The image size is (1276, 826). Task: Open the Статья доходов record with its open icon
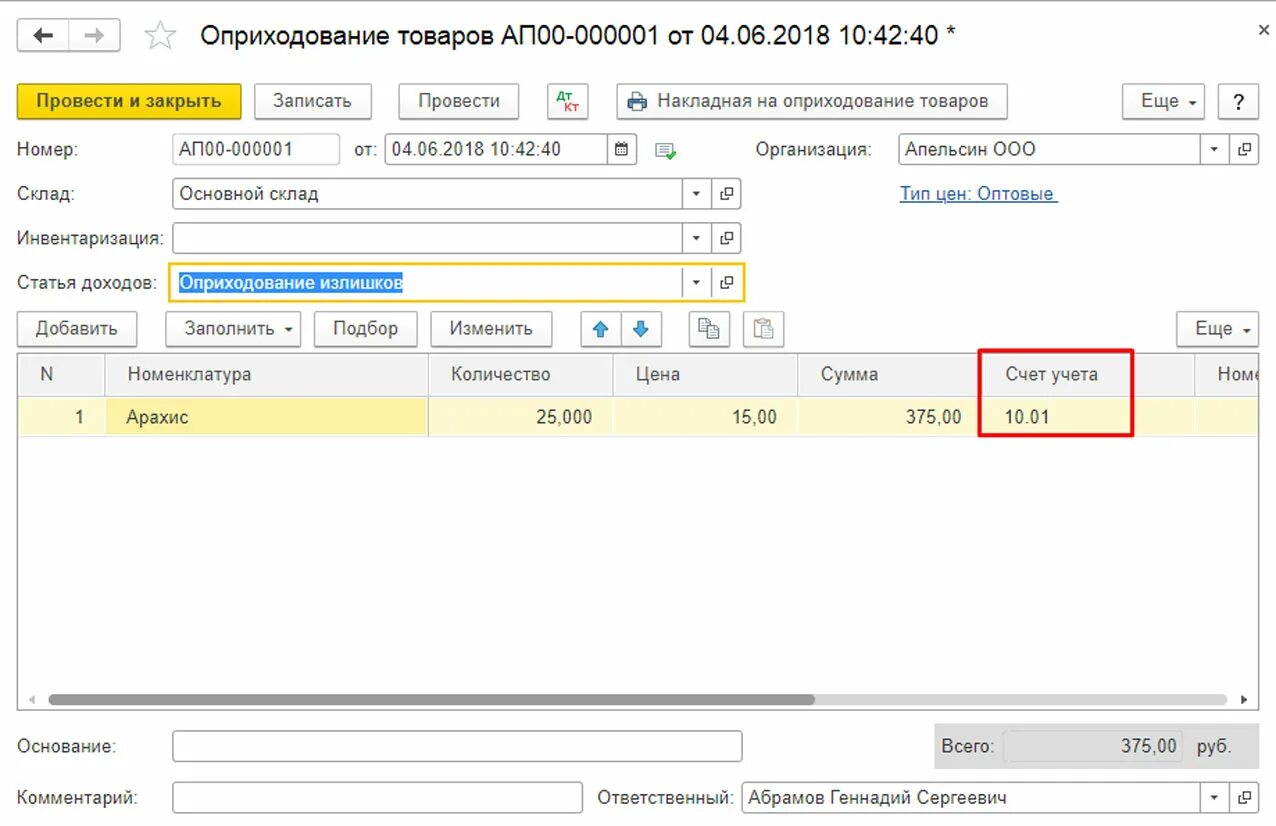[x=727, y=283]
